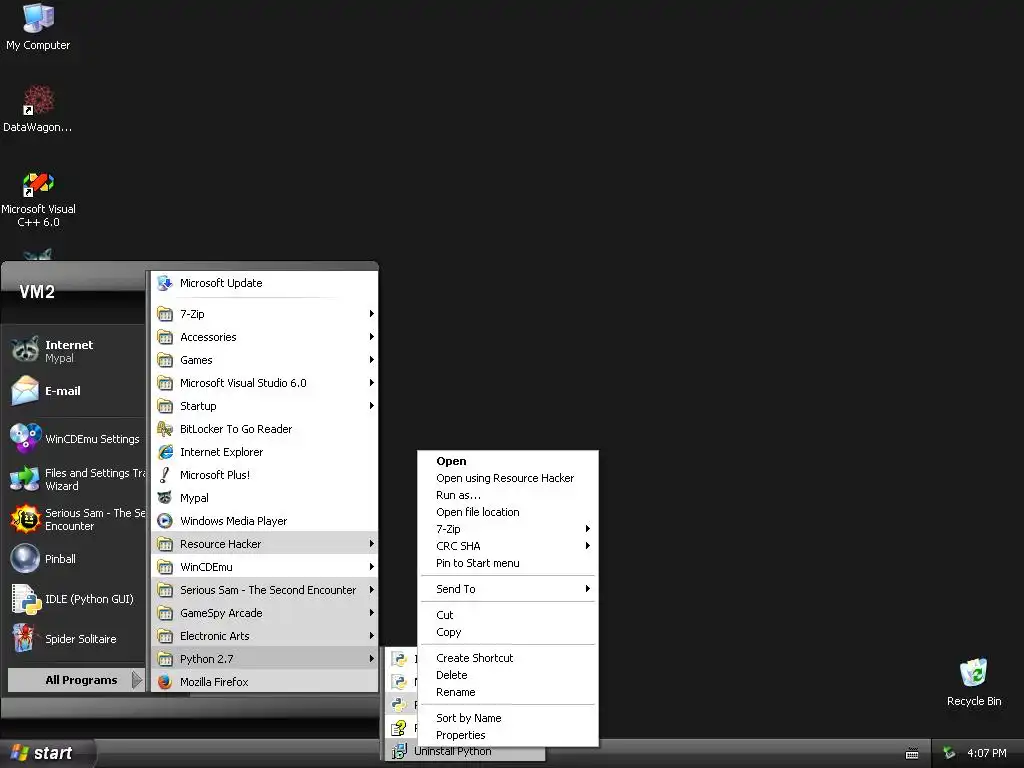Expand the CRC SHA context submenu arrow

(x=588, y=546)
